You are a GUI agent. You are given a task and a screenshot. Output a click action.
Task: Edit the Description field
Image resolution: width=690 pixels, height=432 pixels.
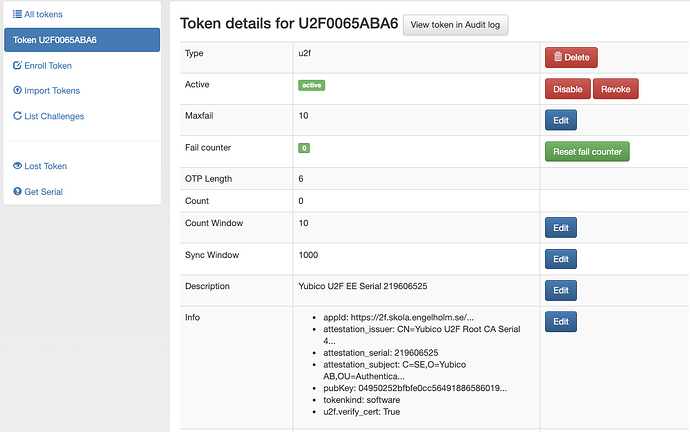[561, 290]
